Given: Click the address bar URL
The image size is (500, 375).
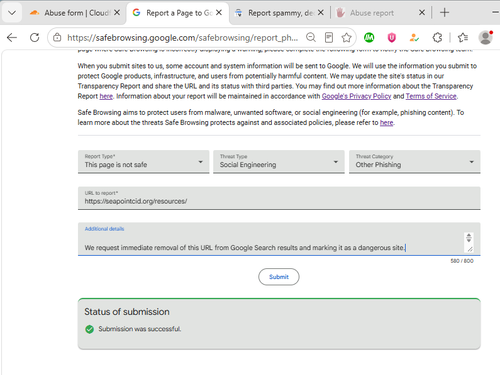Looking at the screenshot, I should (183, 38).
